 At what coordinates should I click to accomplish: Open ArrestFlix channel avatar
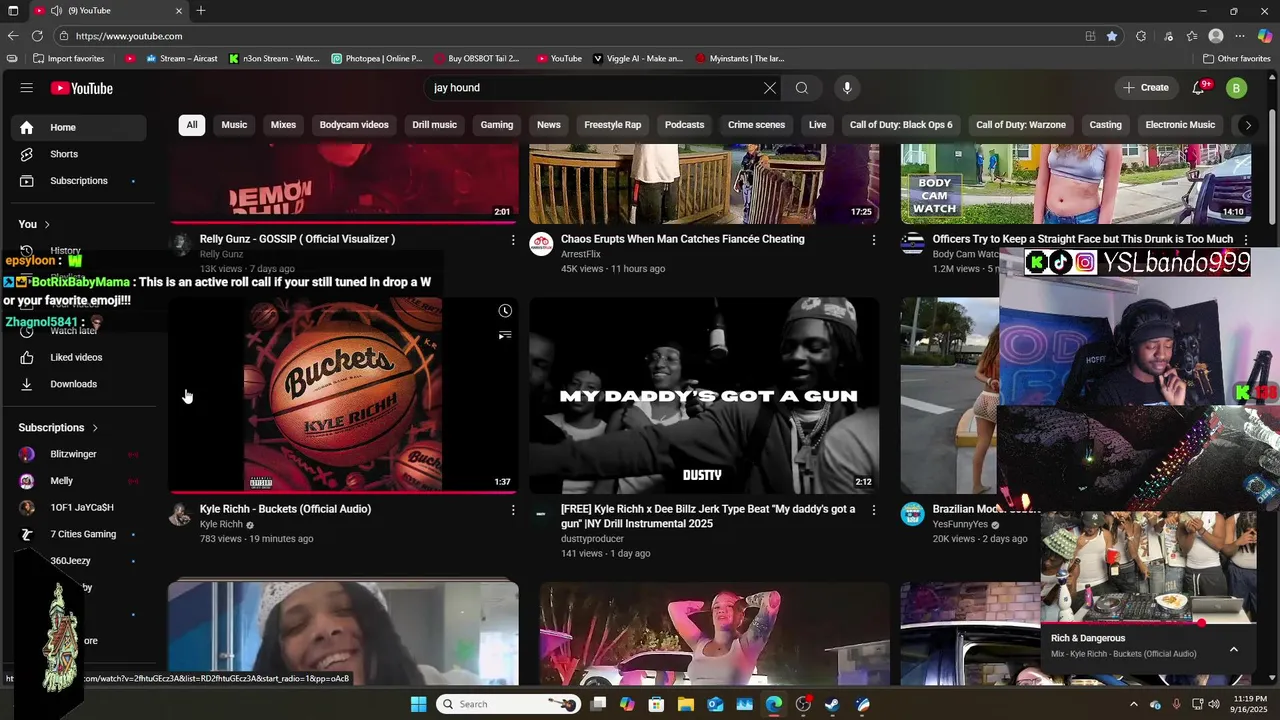pos(541,244)
